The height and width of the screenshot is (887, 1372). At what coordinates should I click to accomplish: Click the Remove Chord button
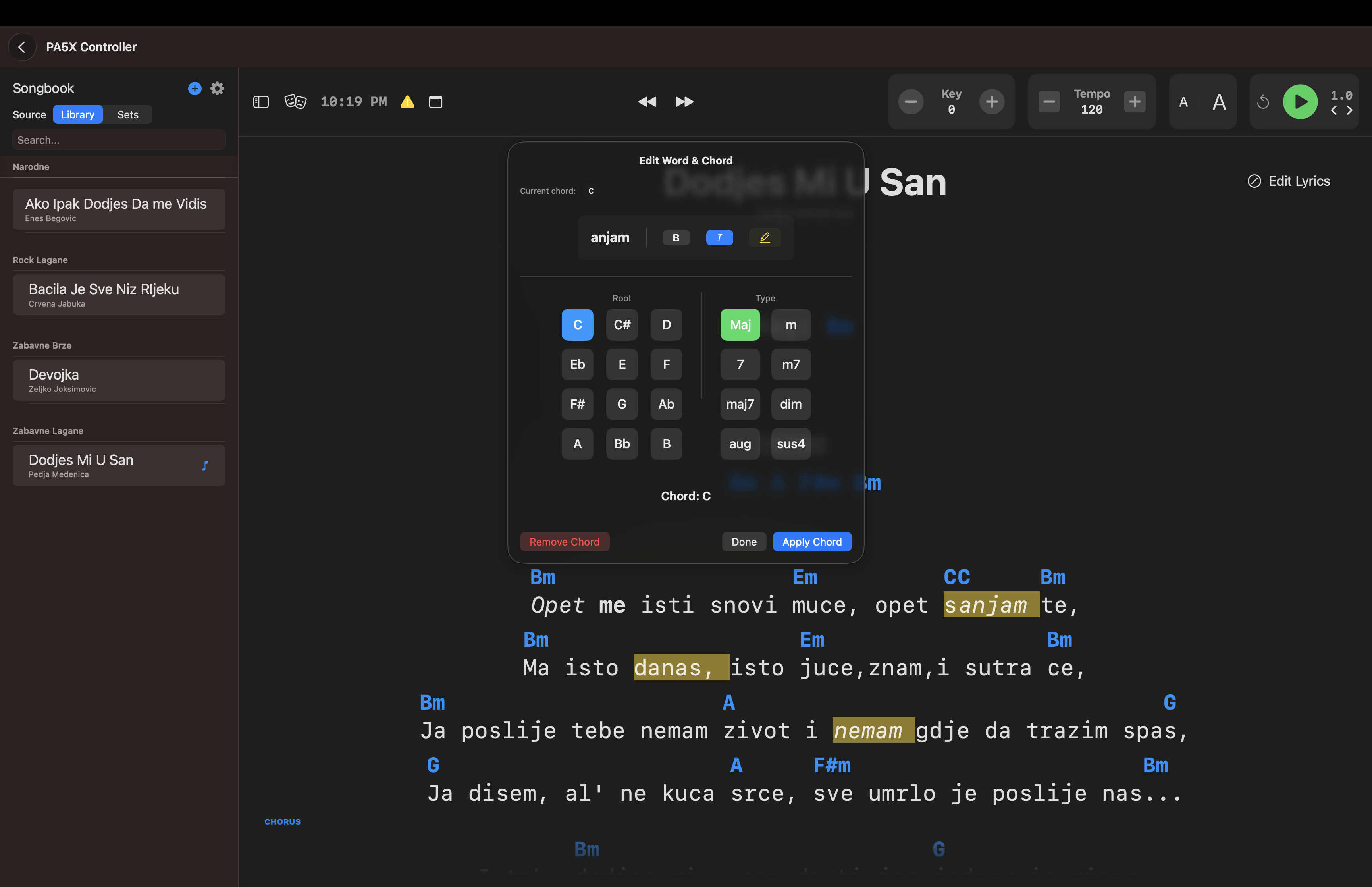point(564,542)
